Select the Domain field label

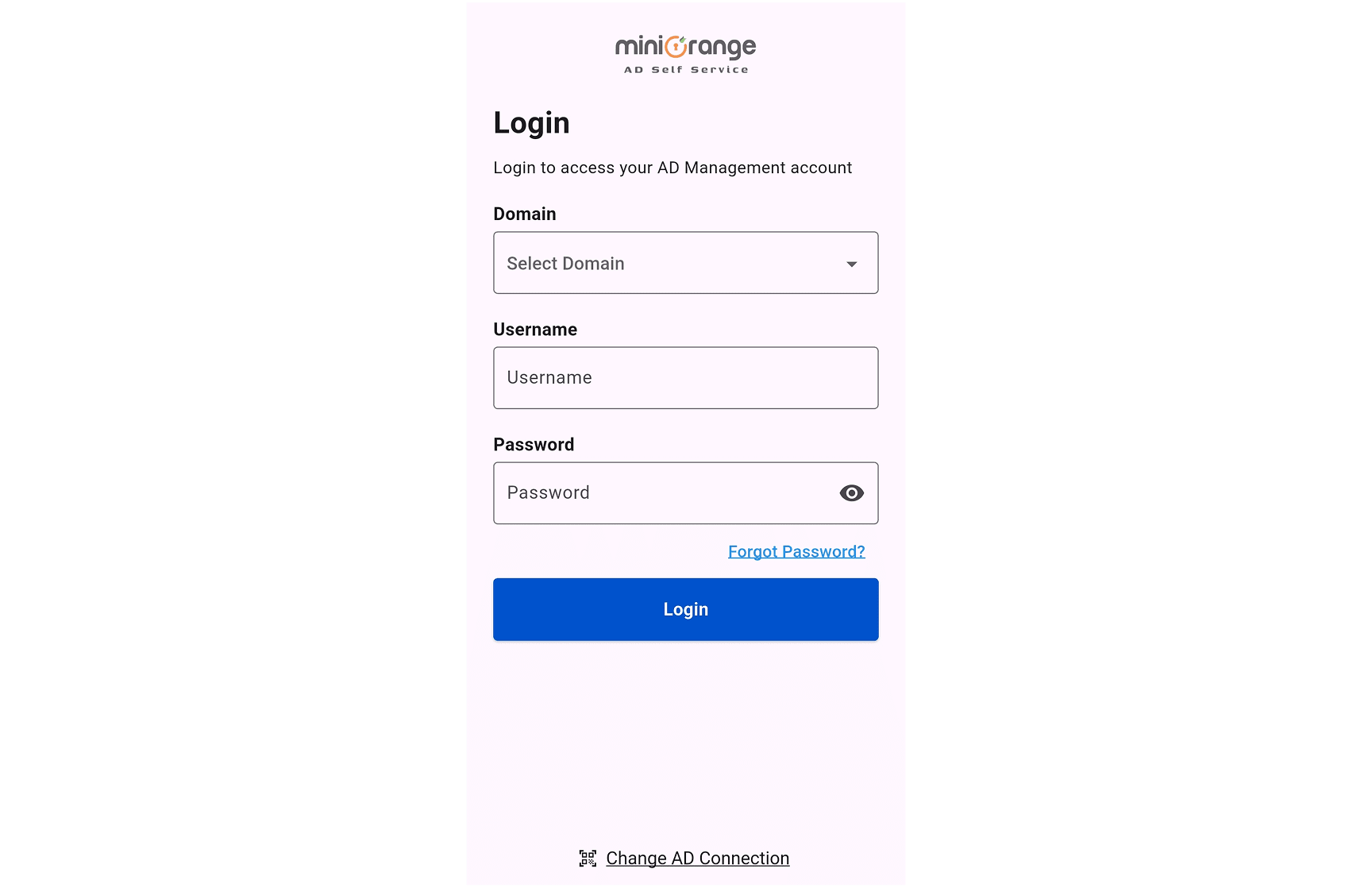click(x=524, y=213)
